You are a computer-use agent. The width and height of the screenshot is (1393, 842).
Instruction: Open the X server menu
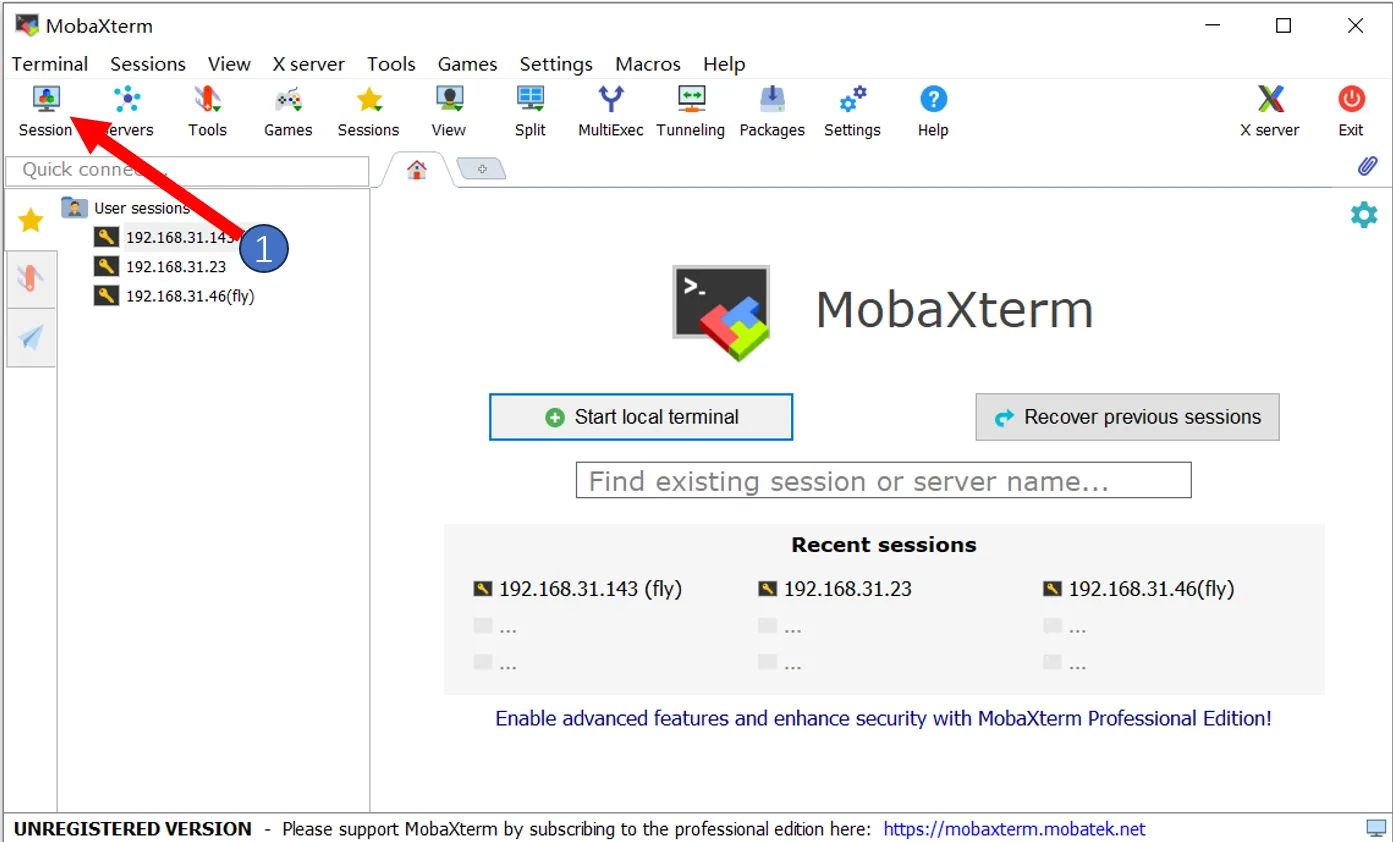click(x=308, y=64)
